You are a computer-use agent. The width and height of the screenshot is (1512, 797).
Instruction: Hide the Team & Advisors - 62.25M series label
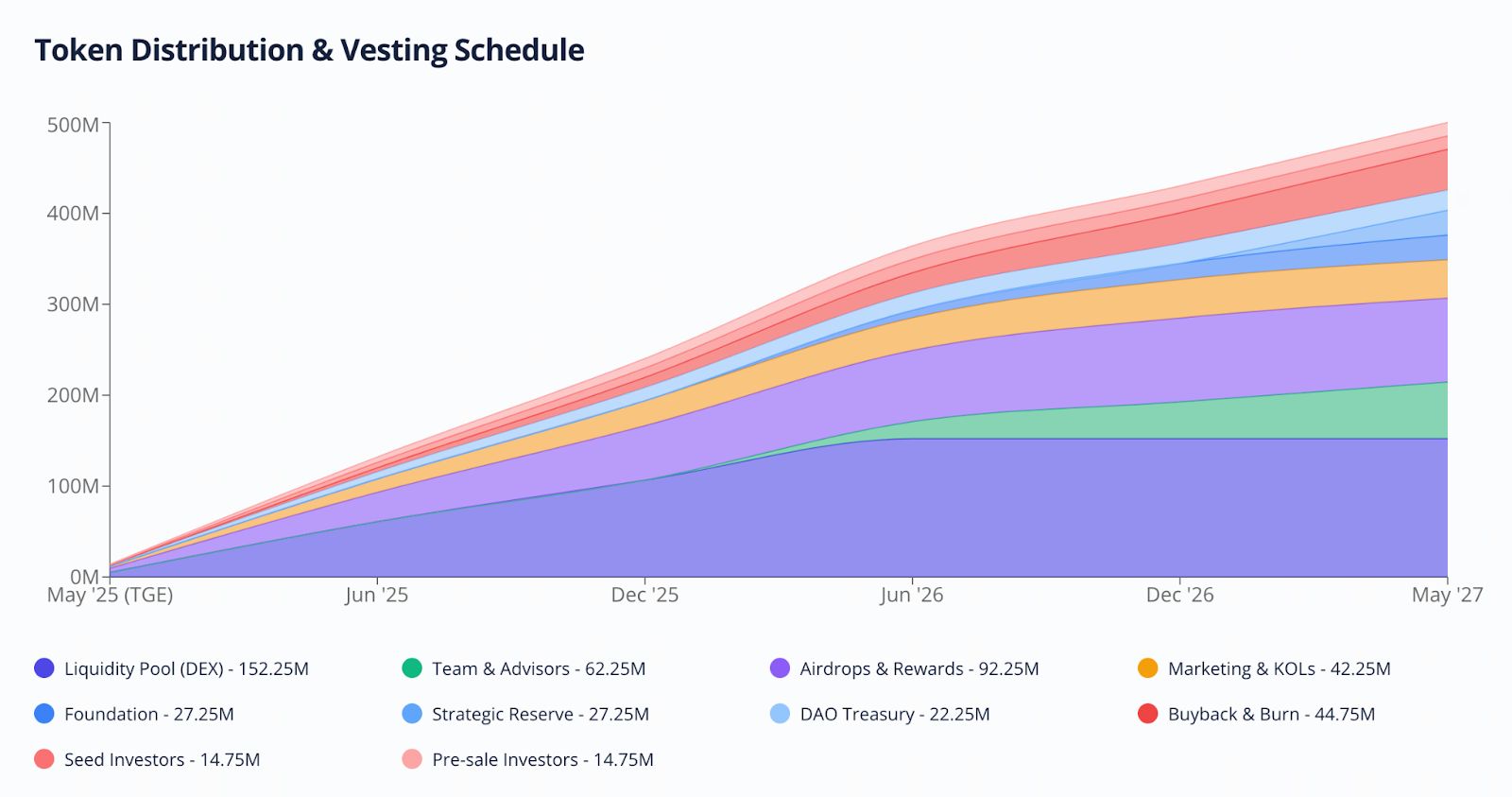coord(539,668)
